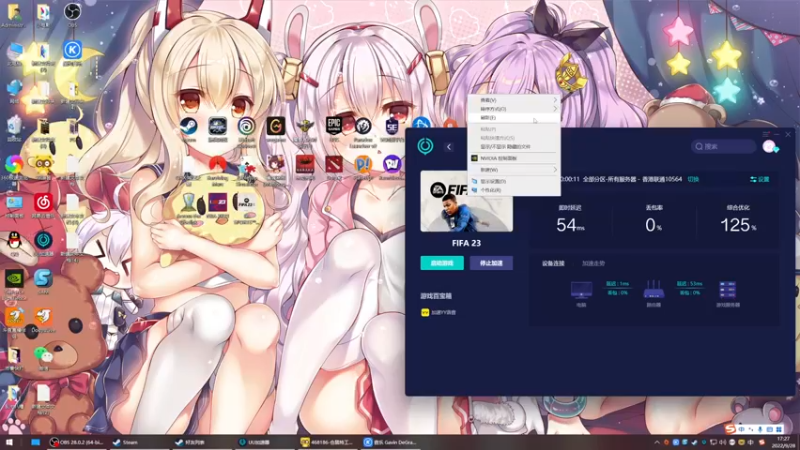Expand the 查看(V) submenu arrow
The width and height of the screenshot is (800, 450).
pos(555,100)
